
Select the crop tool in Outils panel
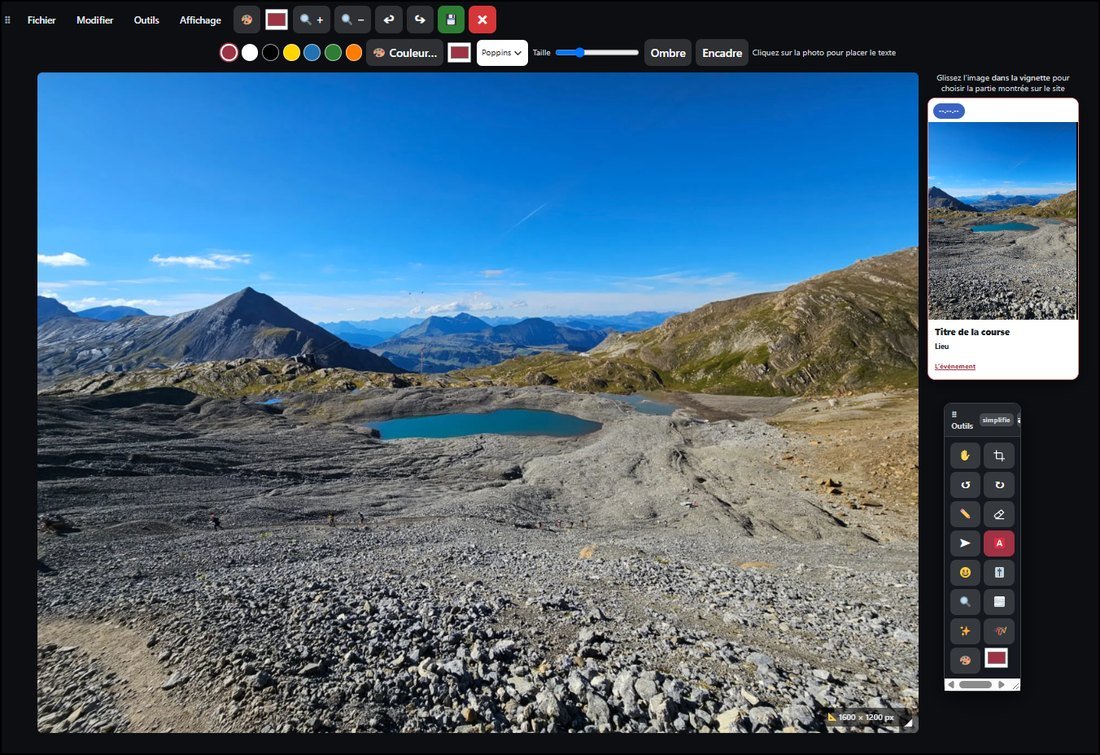[999, 455]
